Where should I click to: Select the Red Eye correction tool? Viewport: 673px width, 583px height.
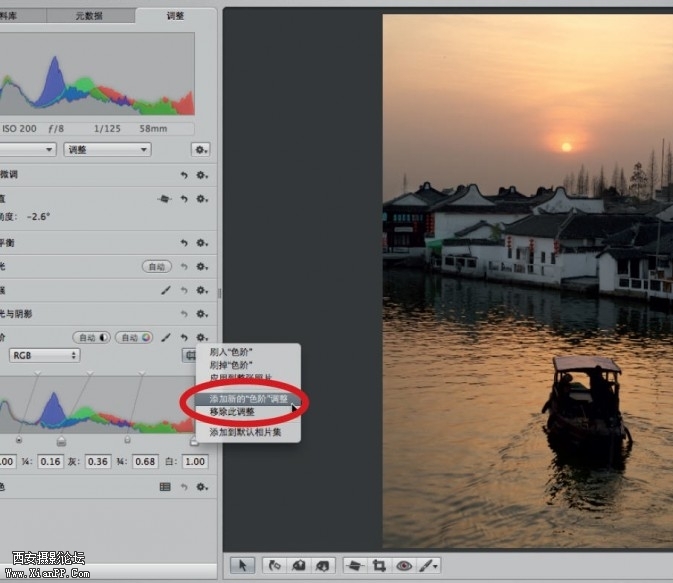(403, 565)
